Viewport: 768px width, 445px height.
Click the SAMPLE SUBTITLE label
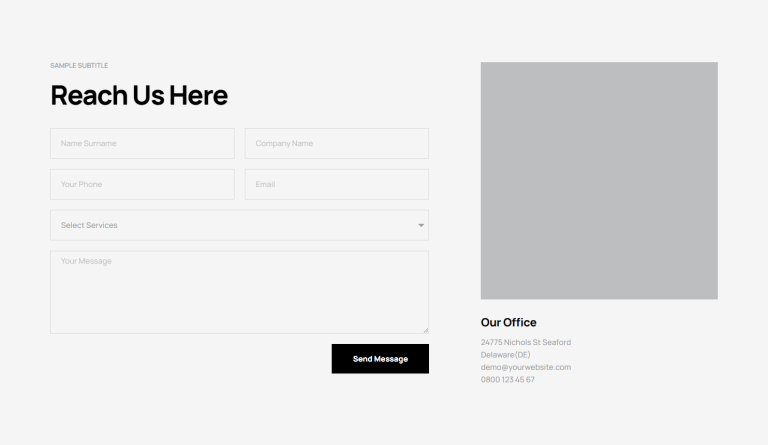click(x=79, y=66)
